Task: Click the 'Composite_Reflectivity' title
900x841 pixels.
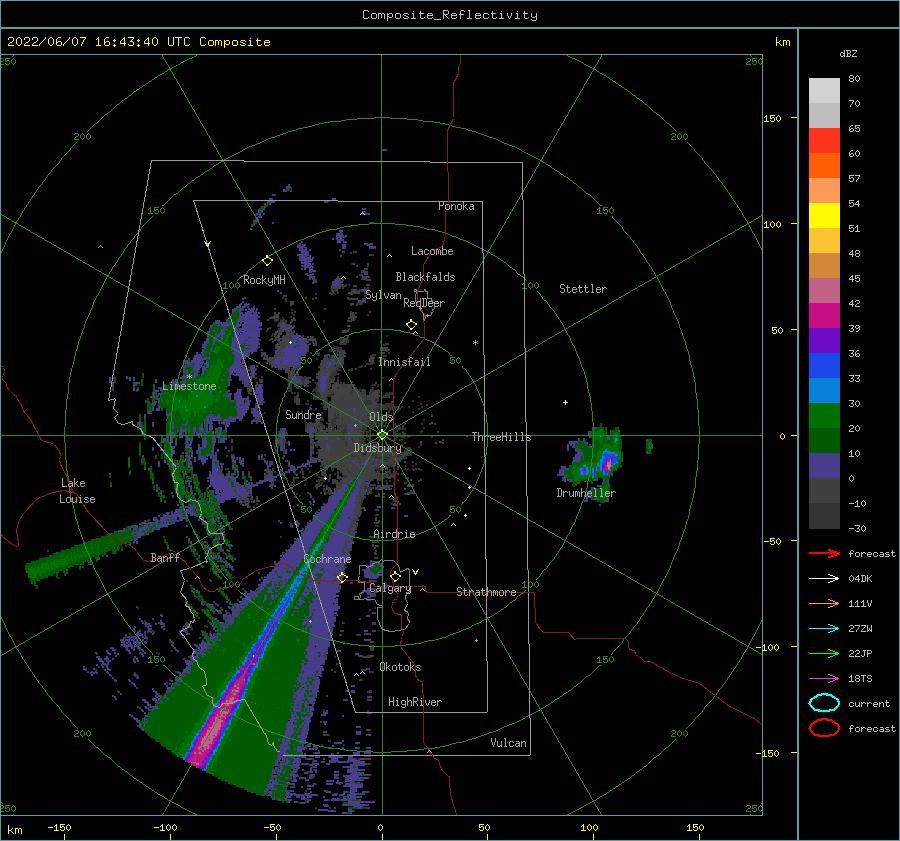Action: pos(449,15)
